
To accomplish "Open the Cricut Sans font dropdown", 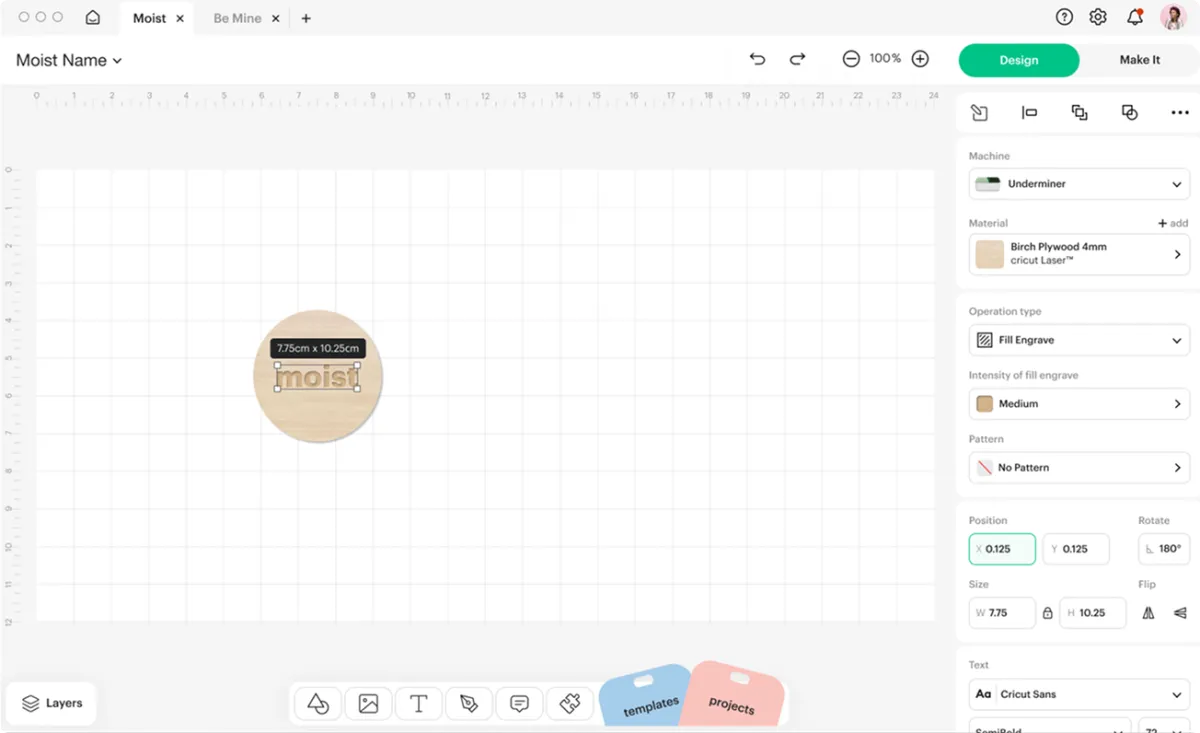I will pos(1079,694).
